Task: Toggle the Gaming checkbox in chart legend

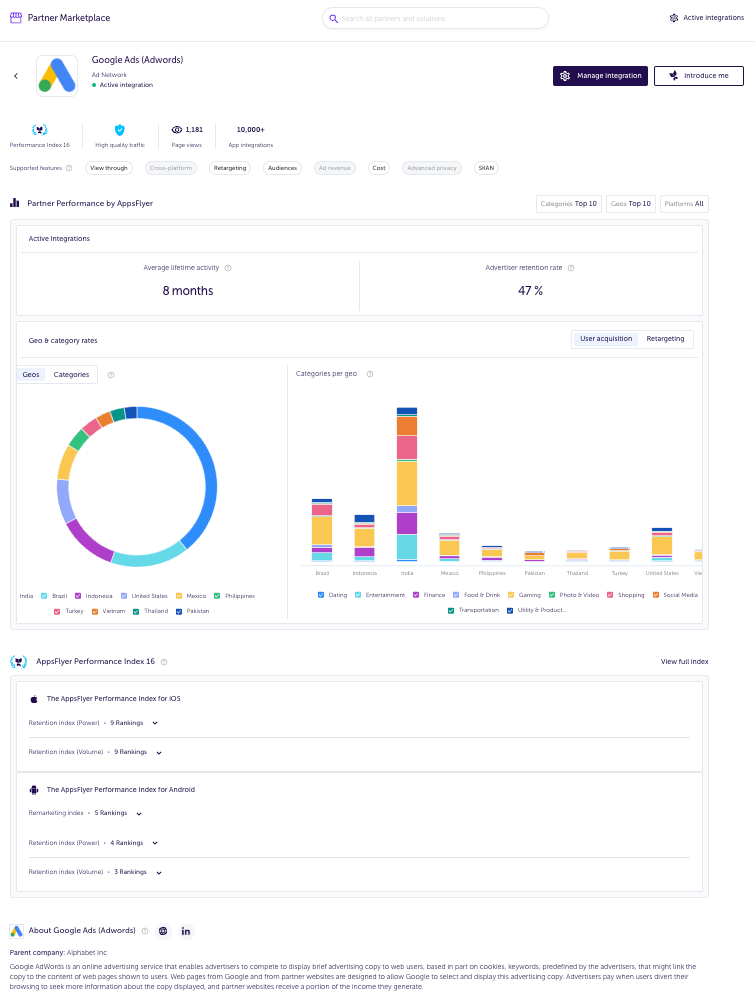Action: pyautogui.click(x=510, y=595)
